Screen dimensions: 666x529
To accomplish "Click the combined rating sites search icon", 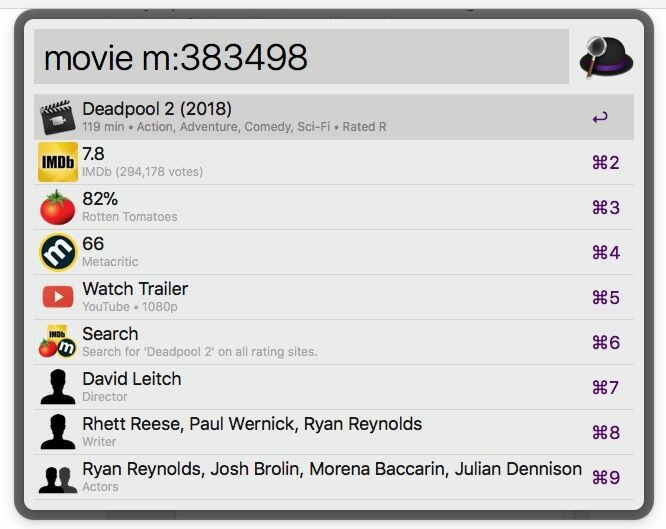I will pyautogui.click(x=57, y=342).
